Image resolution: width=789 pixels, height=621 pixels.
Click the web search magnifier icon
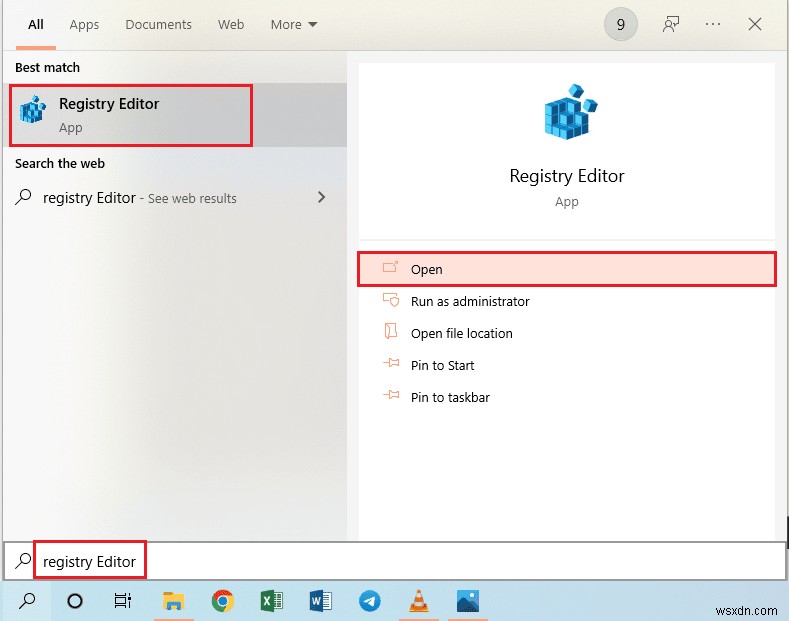click(x=23, y=197)
